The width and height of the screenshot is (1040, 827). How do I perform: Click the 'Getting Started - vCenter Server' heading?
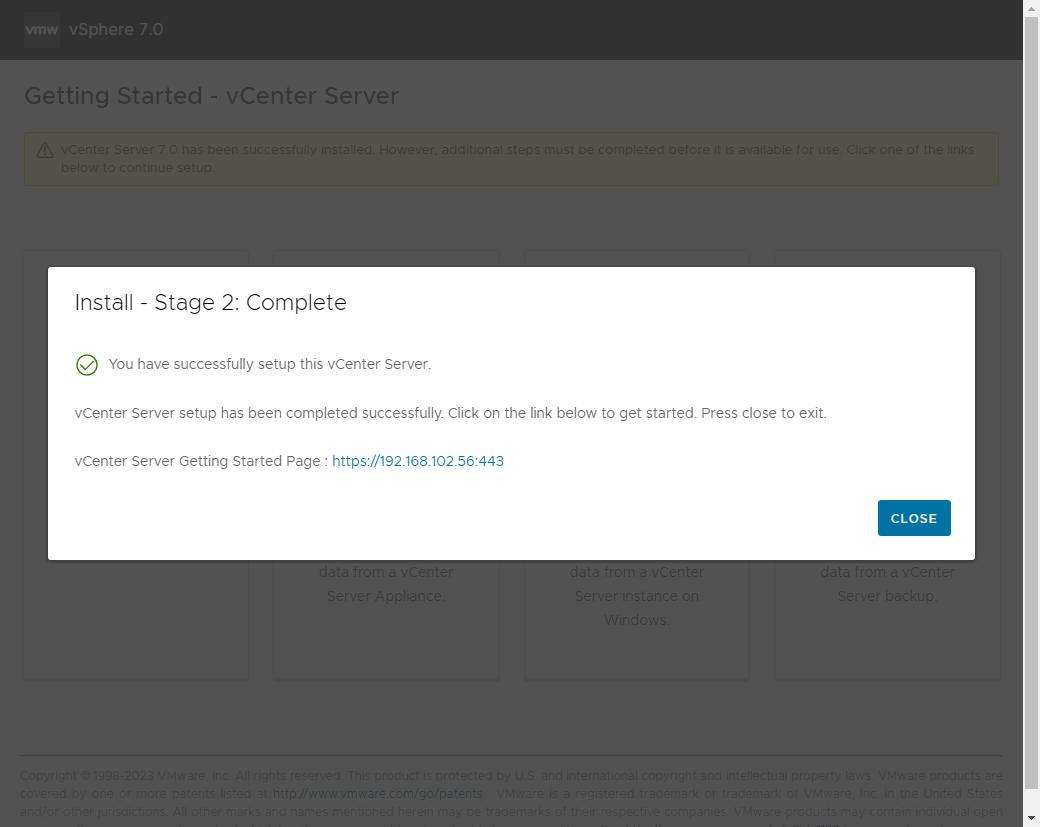click(x=212, y=95)
